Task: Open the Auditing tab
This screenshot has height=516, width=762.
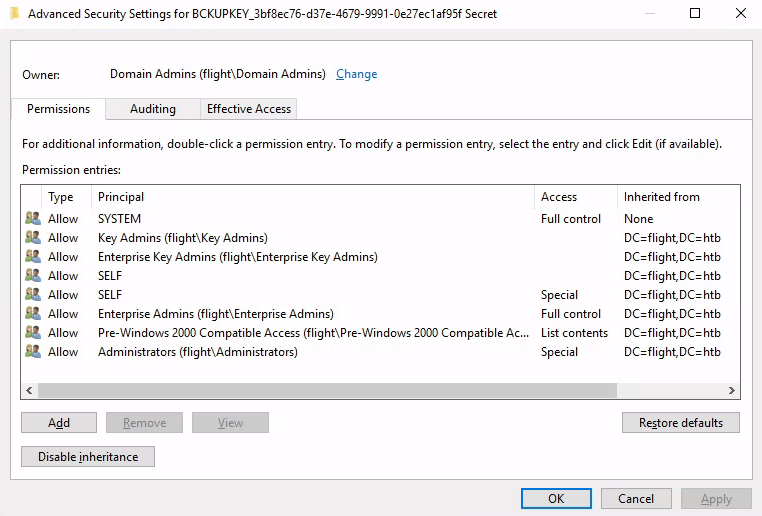Action: (153, 109)
